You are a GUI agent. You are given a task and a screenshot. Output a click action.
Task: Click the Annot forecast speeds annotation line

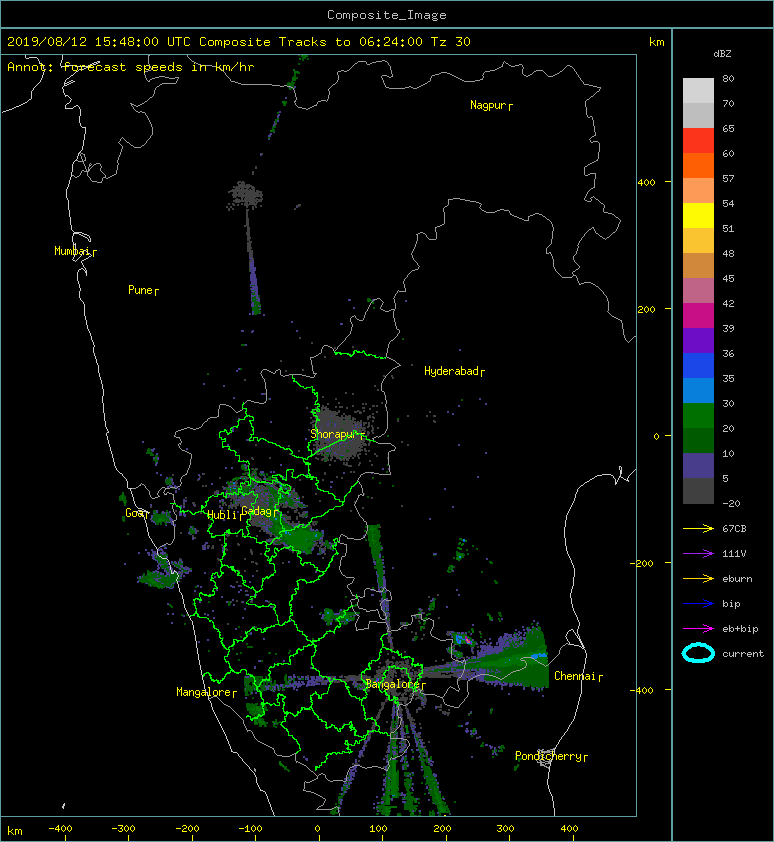click(131, 67)
